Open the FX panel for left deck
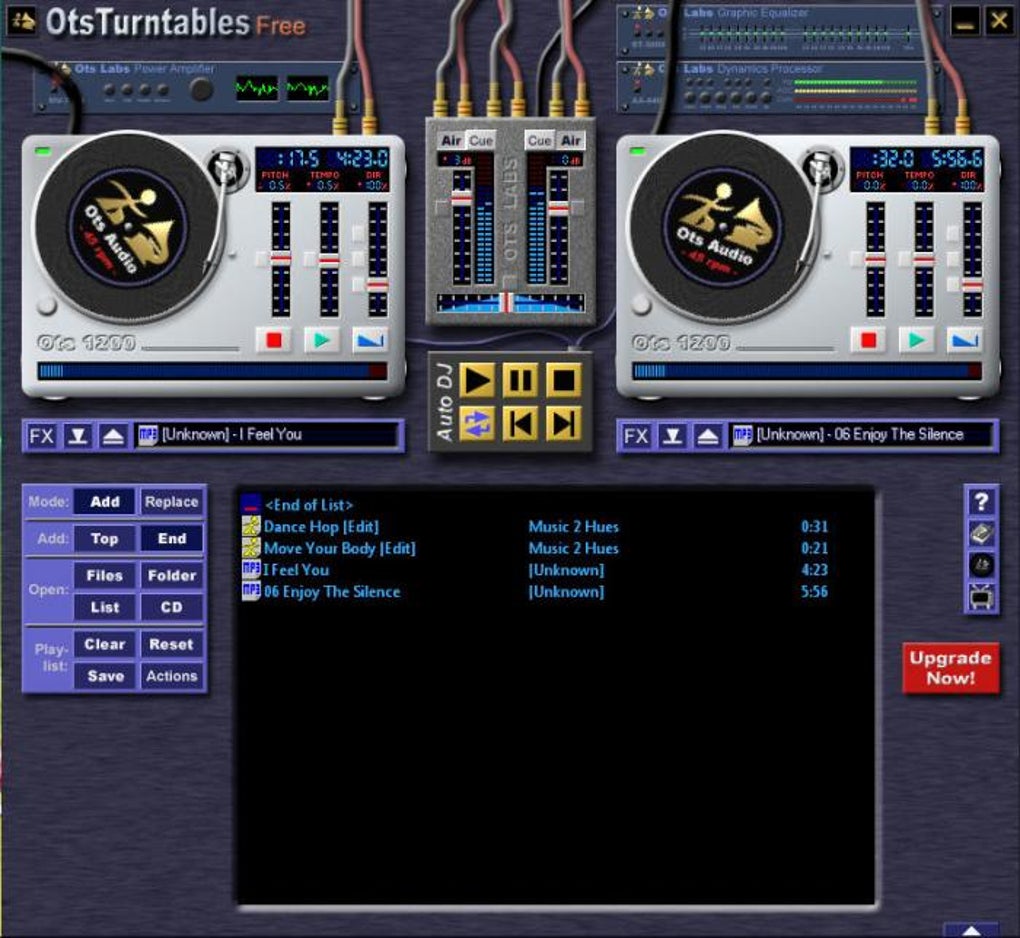1020x938 pixels. [x=42, y=435]
